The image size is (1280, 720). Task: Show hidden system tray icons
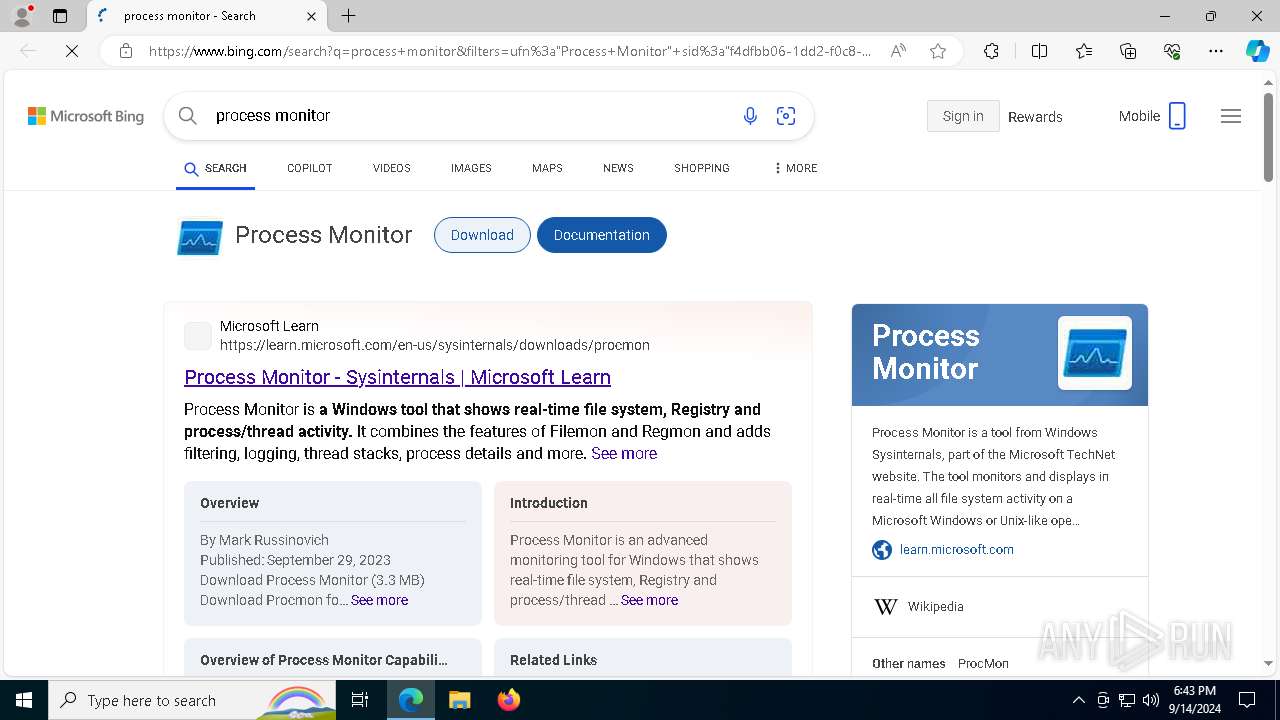coord(1078,700)
